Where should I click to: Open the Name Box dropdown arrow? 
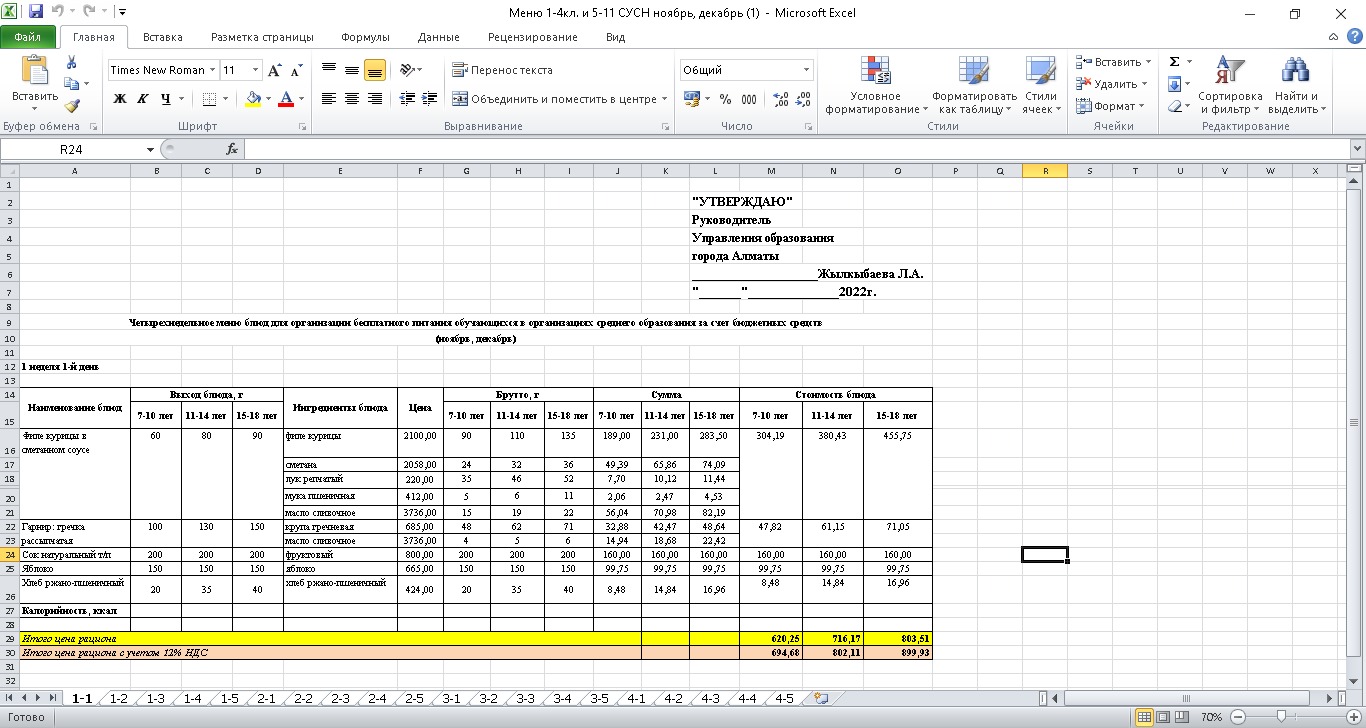151,149
